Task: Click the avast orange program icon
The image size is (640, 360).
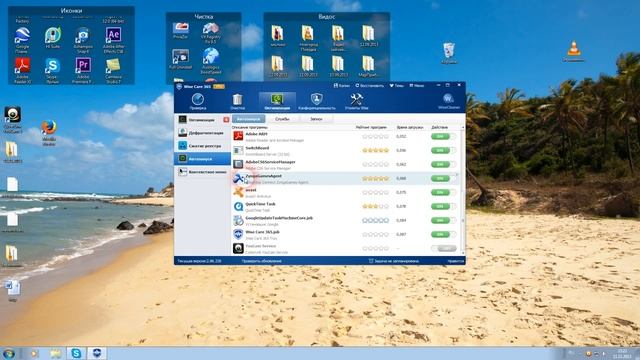Action: [238, 192]
